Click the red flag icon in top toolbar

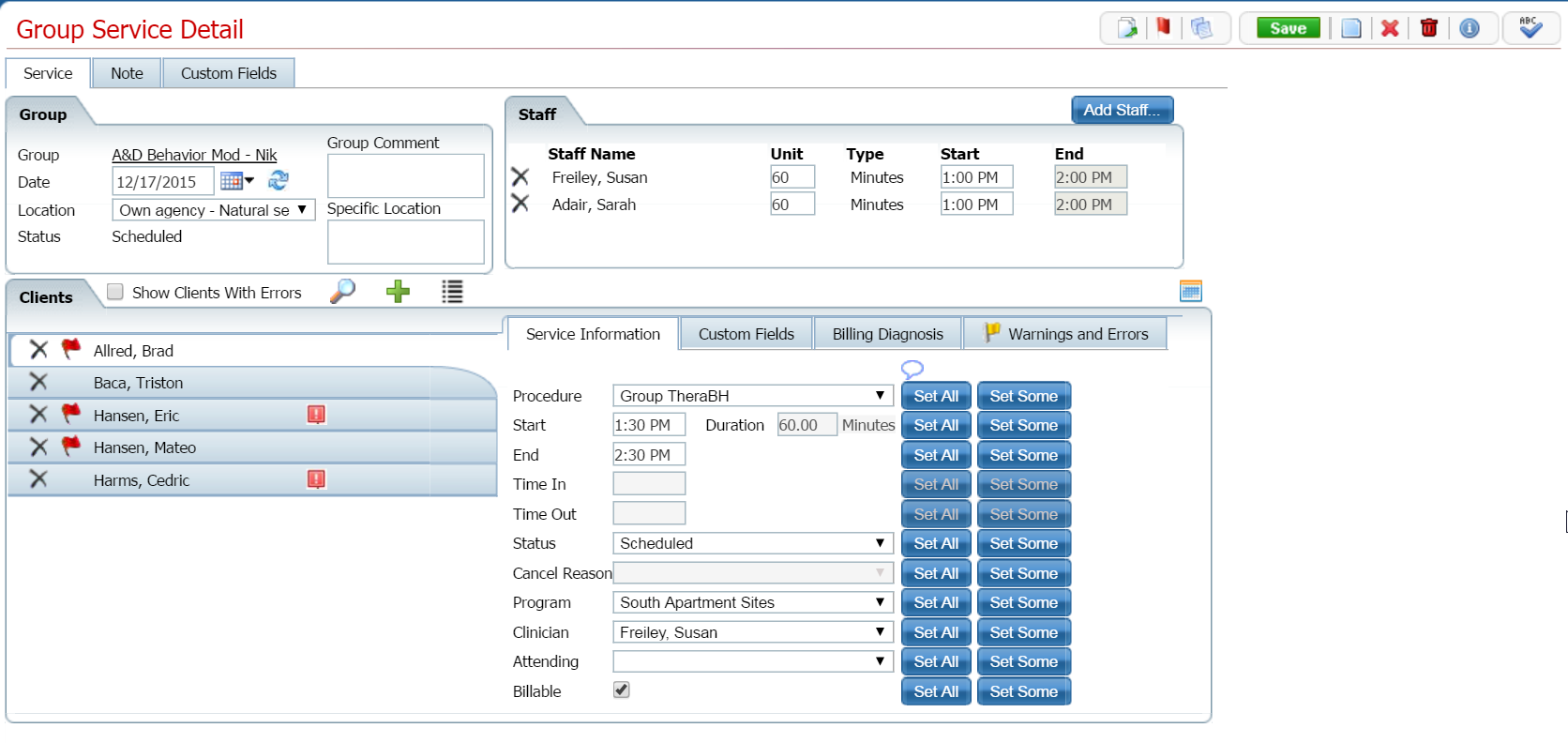coord(1163,27)
